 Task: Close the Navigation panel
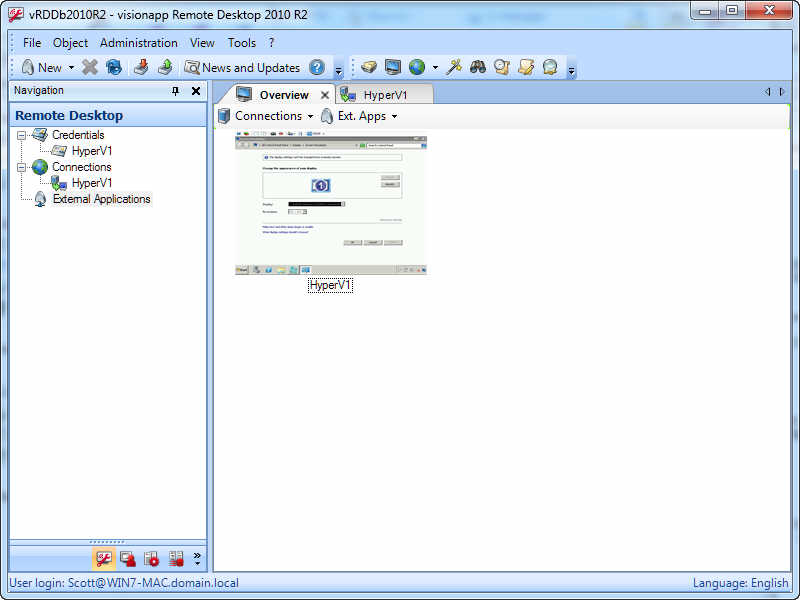[196, 91]
